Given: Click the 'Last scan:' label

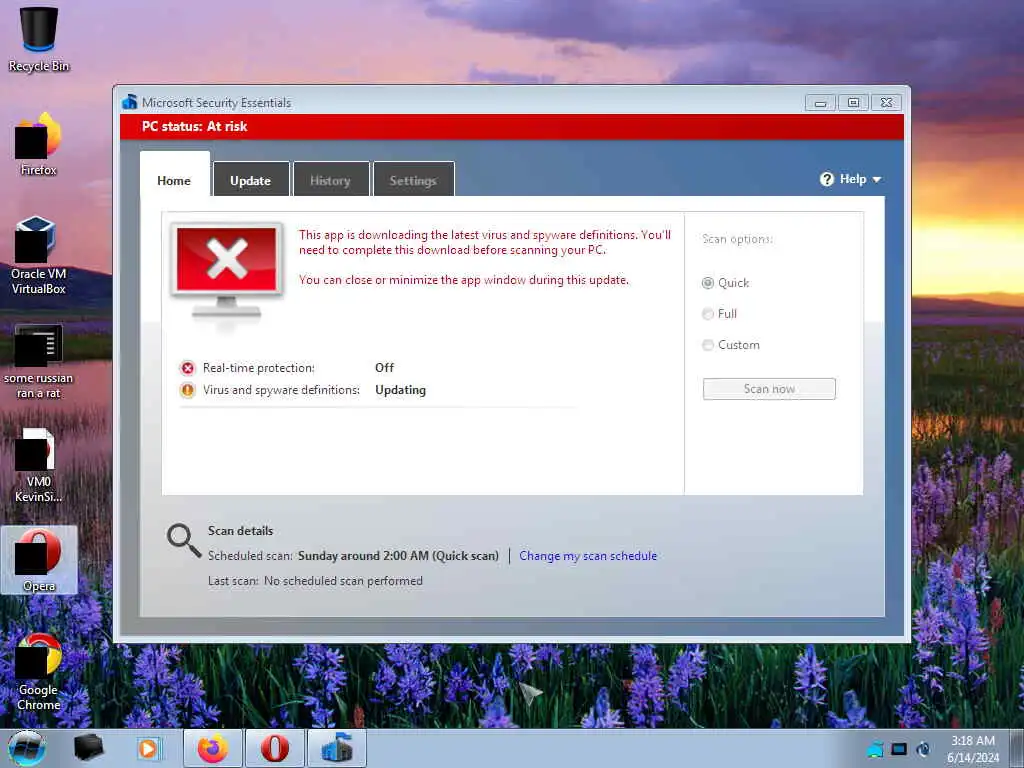Looking at the screenshot, I should 233,581.
